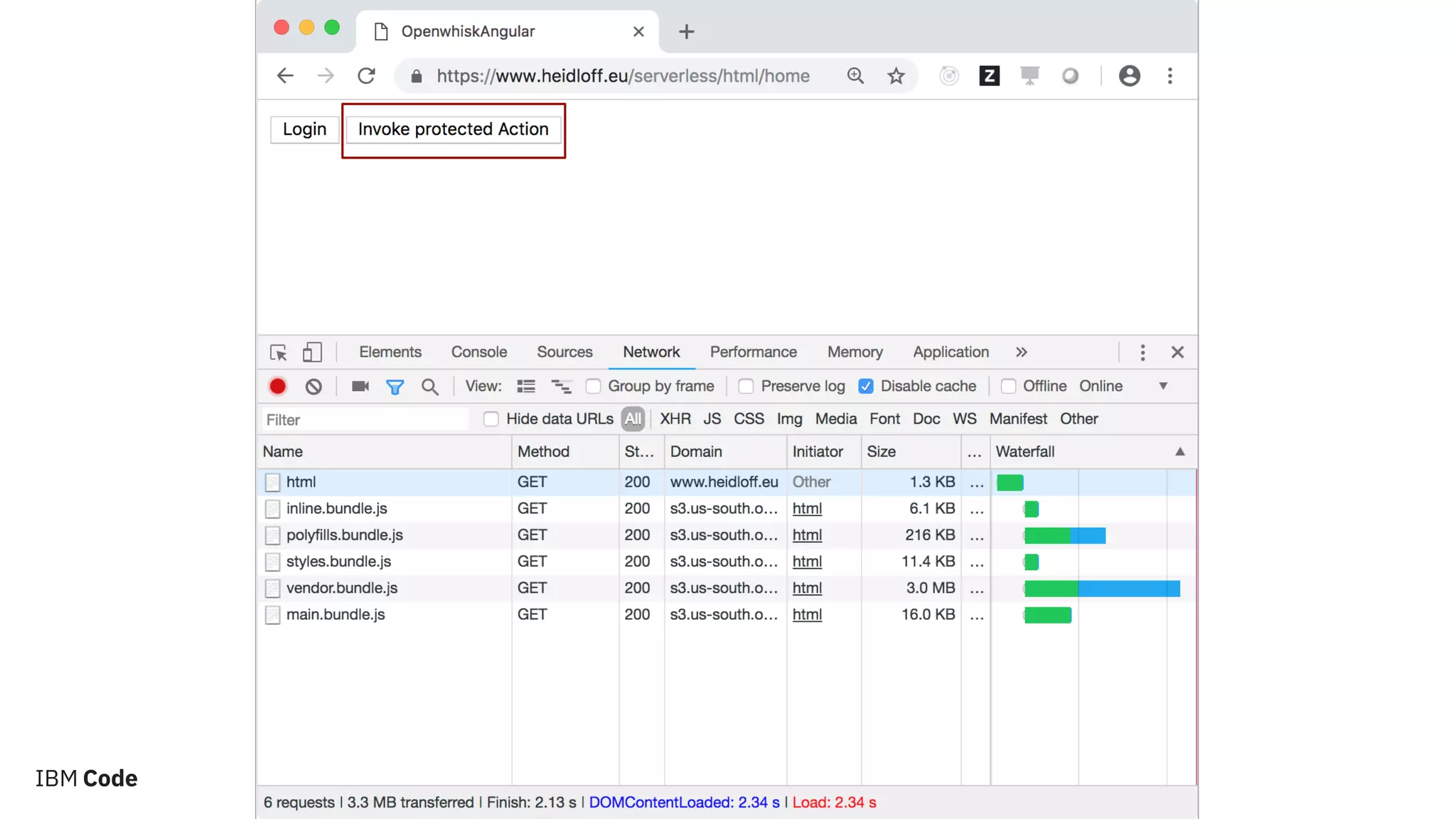Image resolution: width=1456 pixels, height=819 pixels.
Task: Open the DevTools three-dot customize menu
Action: click(1142, 353)
